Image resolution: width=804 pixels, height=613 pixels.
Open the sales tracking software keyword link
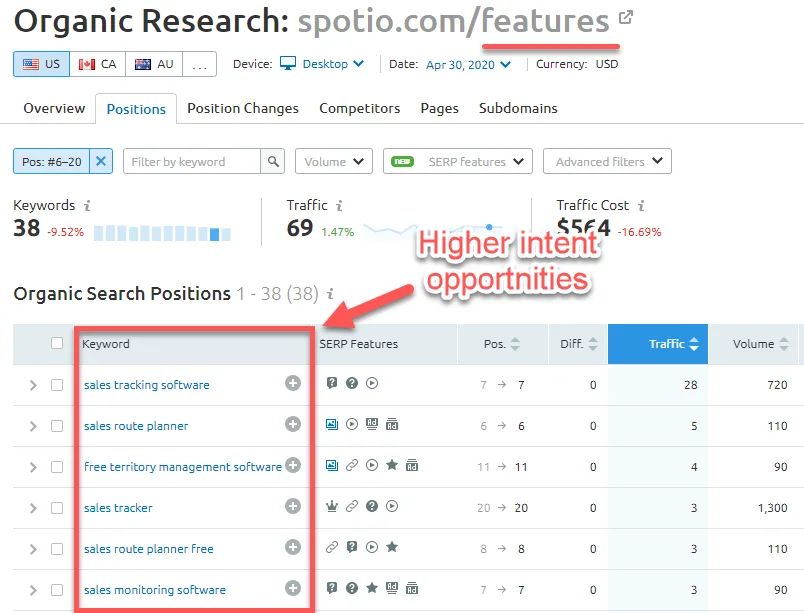[147, 385]
